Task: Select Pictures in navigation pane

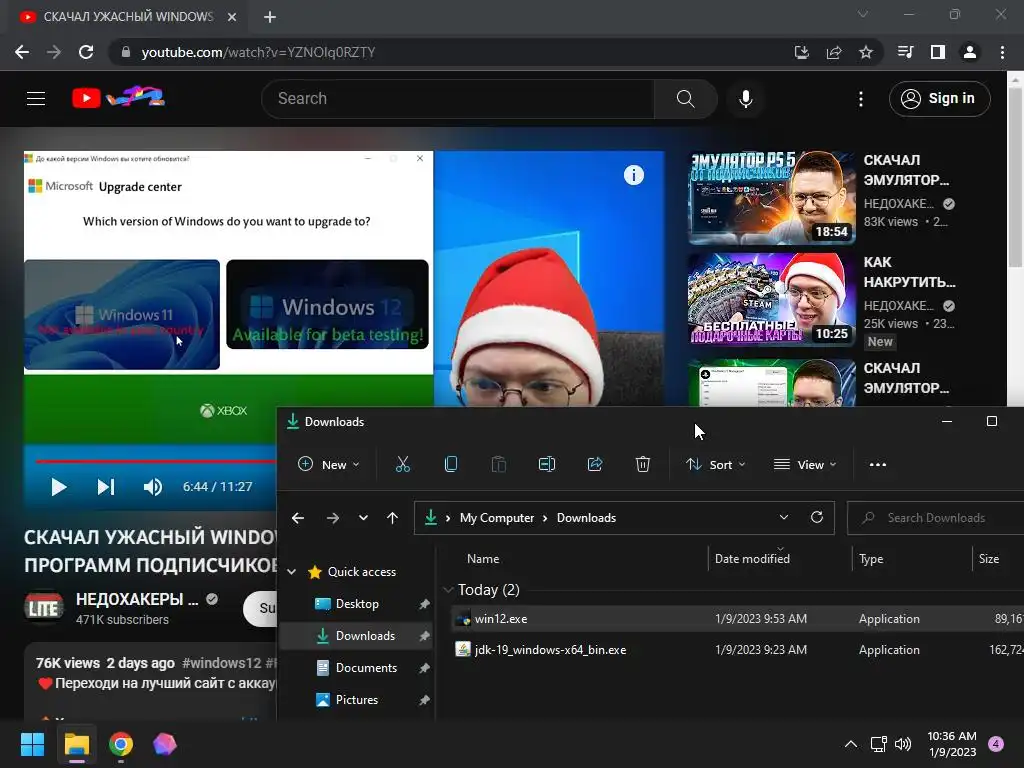Action: [356, 700]
